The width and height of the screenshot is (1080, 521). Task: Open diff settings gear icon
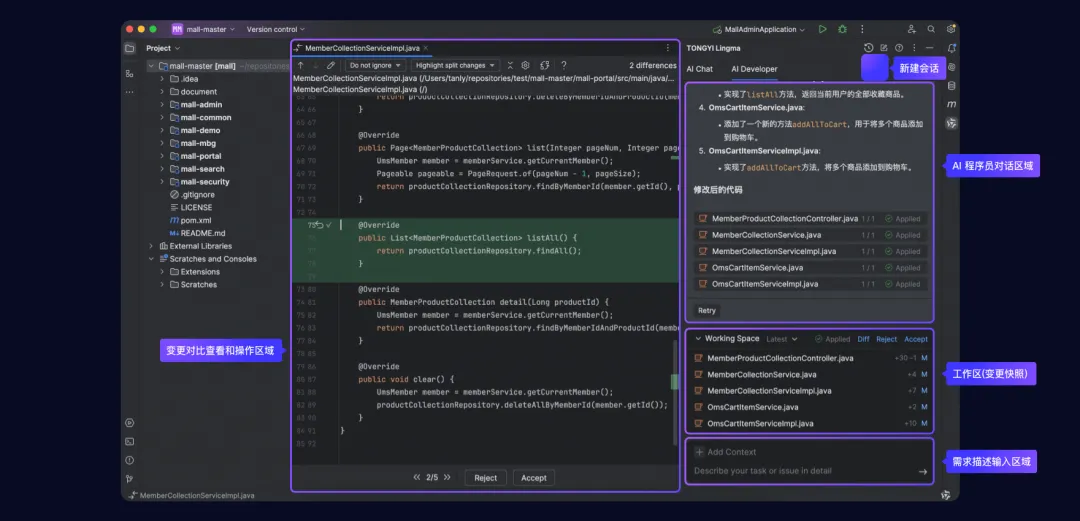[525, 65]
